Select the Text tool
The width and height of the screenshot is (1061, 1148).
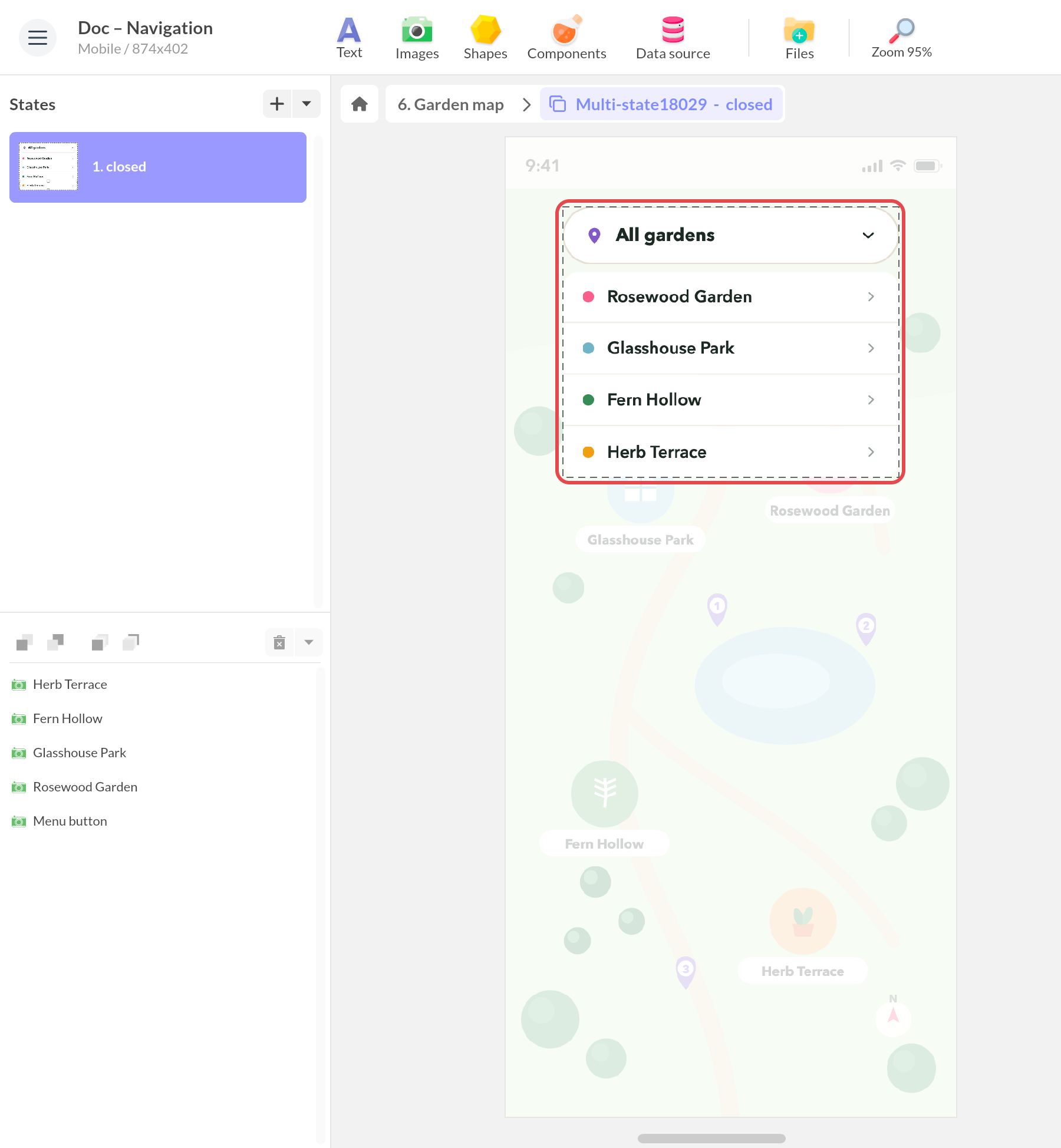(x=349, y=38)
